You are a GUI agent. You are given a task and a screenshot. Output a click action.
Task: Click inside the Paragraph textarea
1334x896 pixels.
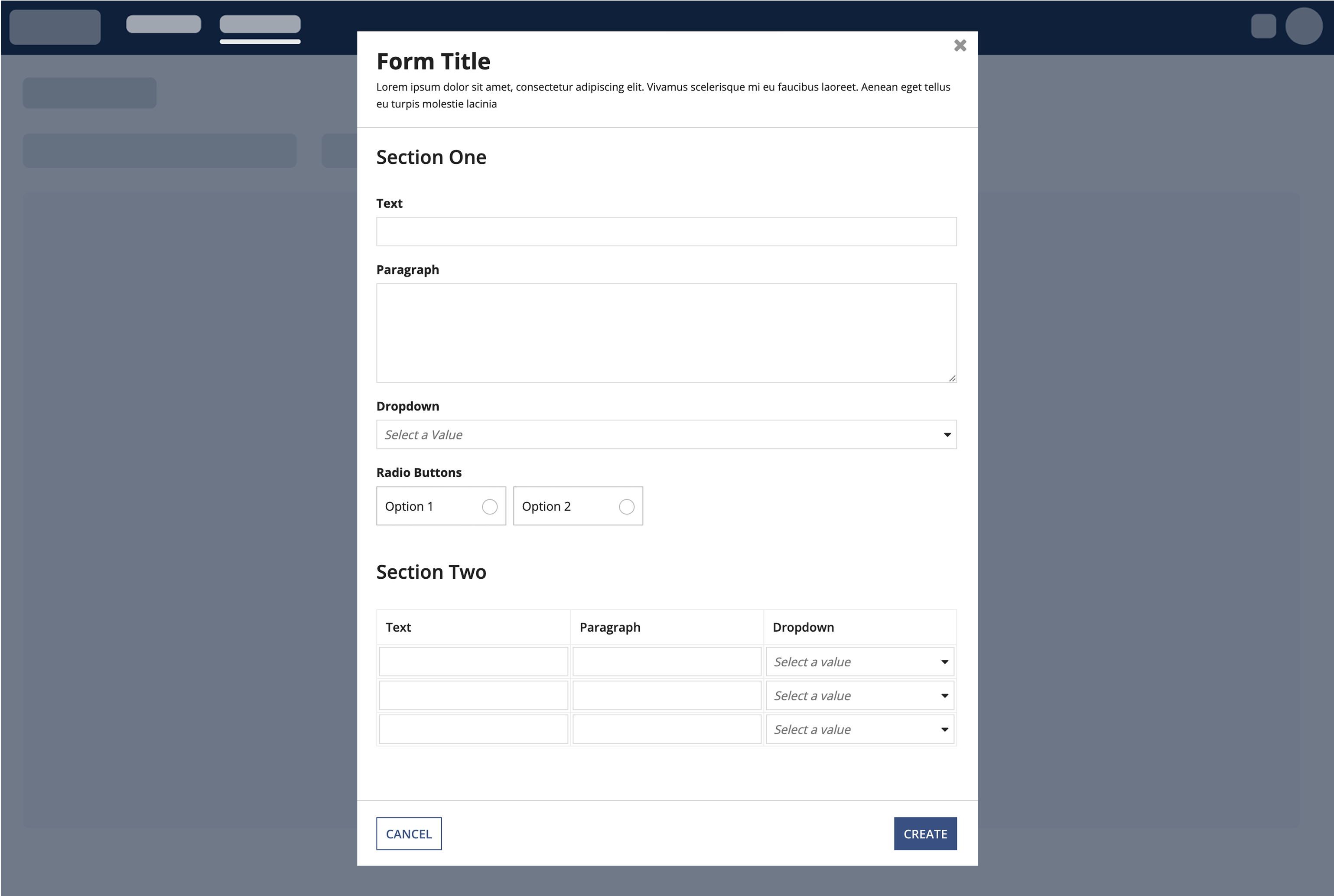[666, 332]
